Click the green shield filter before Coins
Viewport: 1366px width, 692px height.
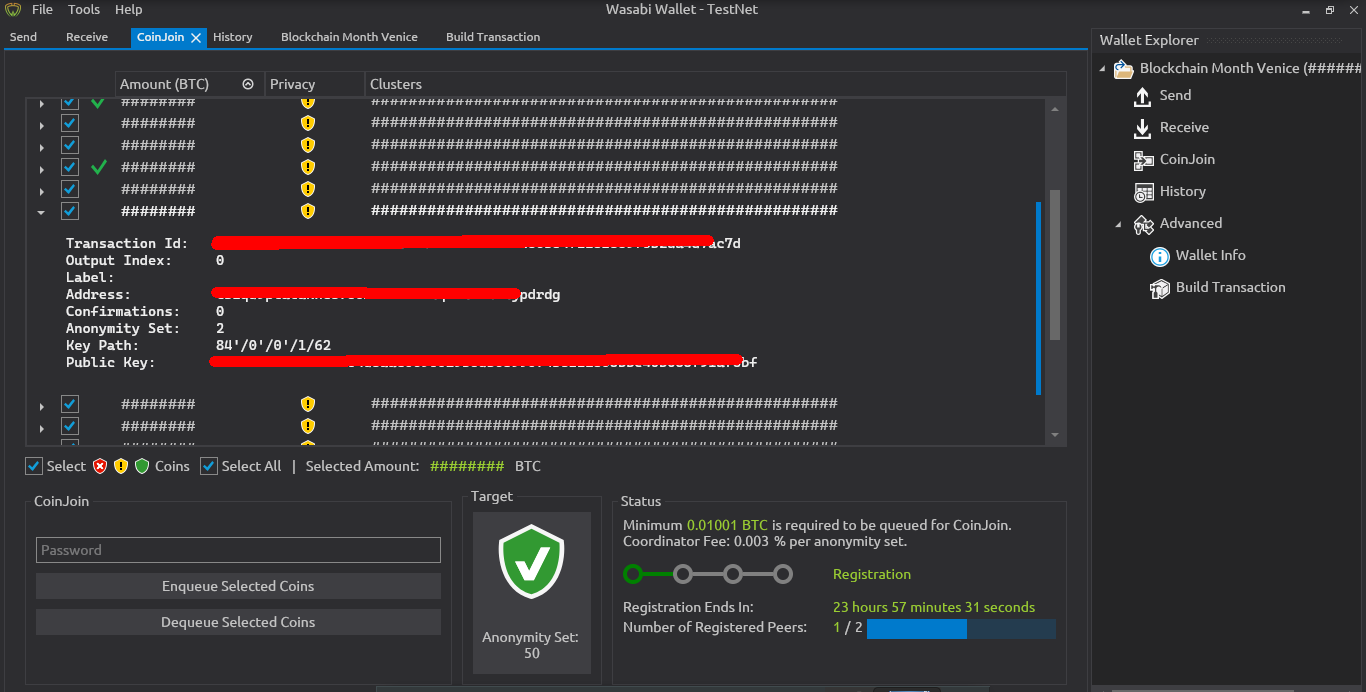(x=142, y=466)
